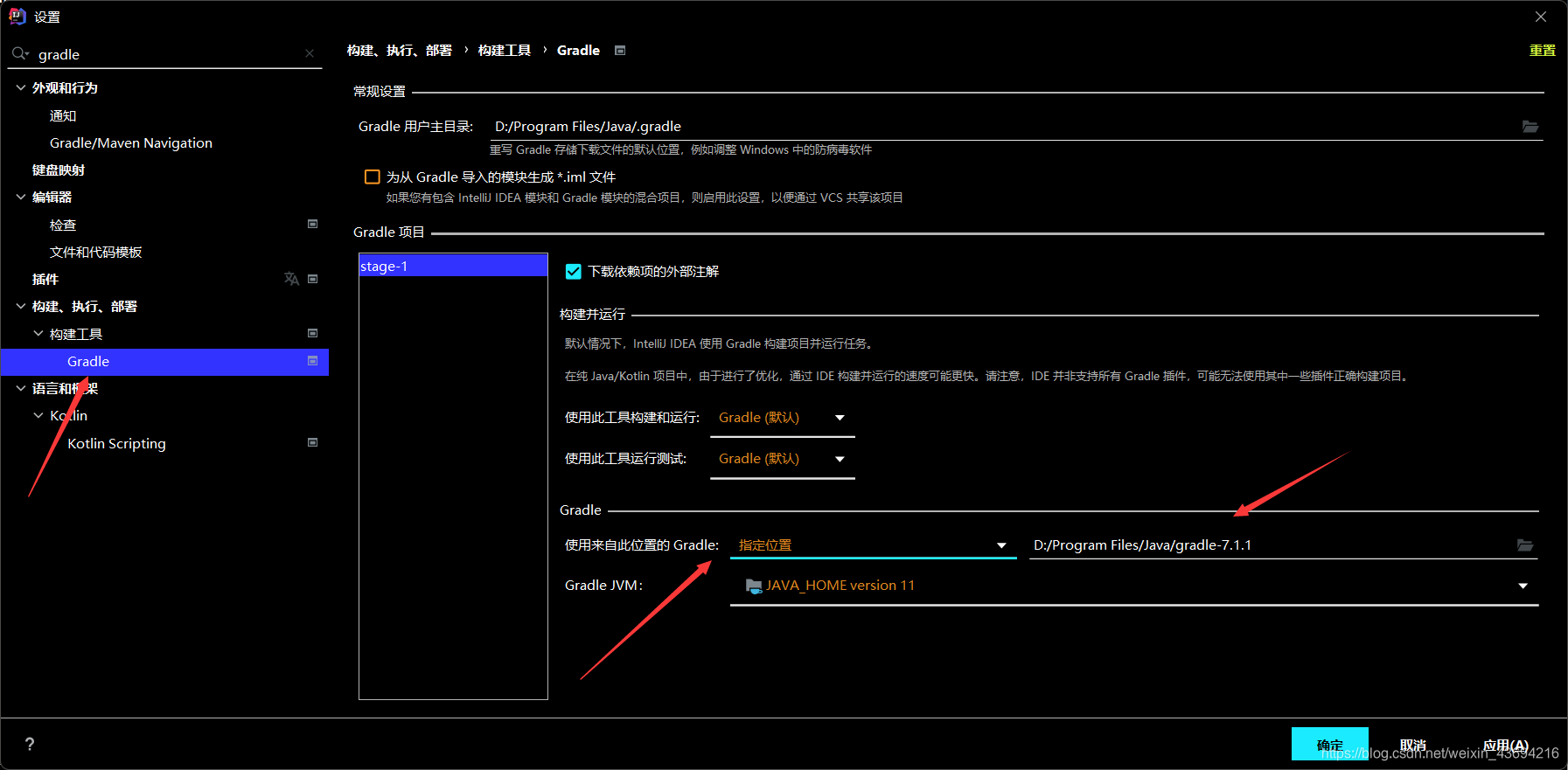The width and height of the screenshot is (1568, 770).
Task: Select Gradle in the settings tree
Action: tap(164, 361)
